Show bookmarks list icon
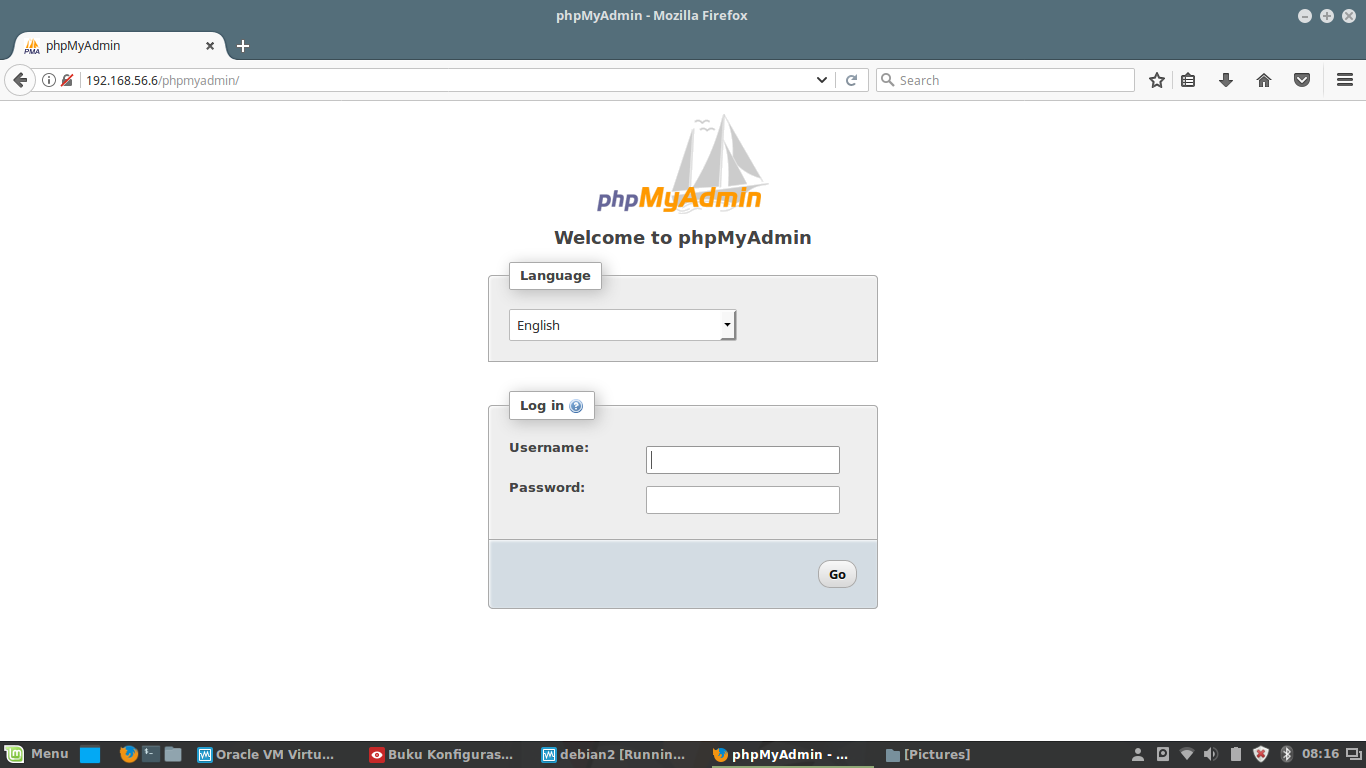 click(x=1188, y=80)
